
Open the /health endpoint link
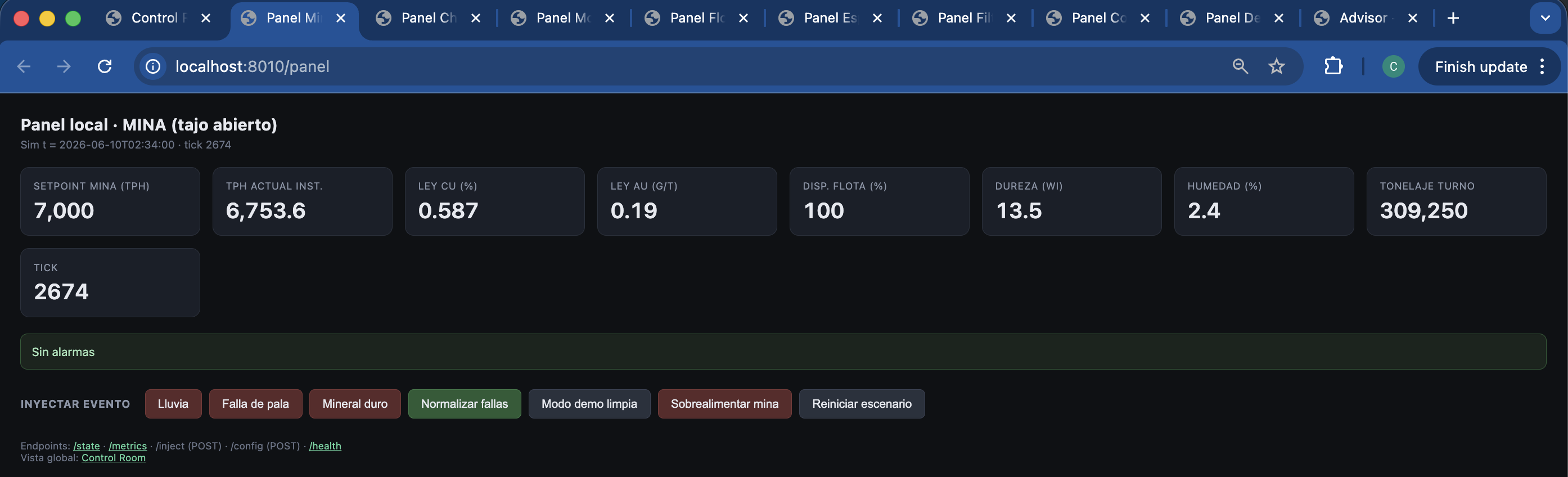pos(325,446)
